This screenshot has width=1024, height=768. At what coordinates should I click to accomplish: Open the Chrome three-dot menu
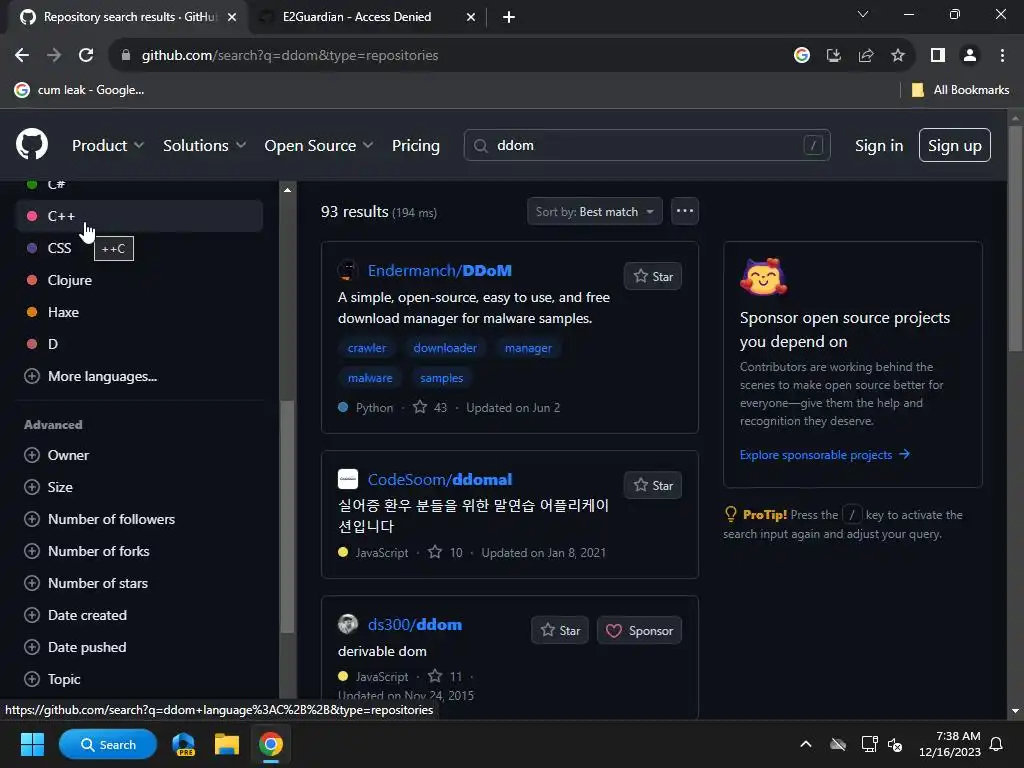(1002, 56)
